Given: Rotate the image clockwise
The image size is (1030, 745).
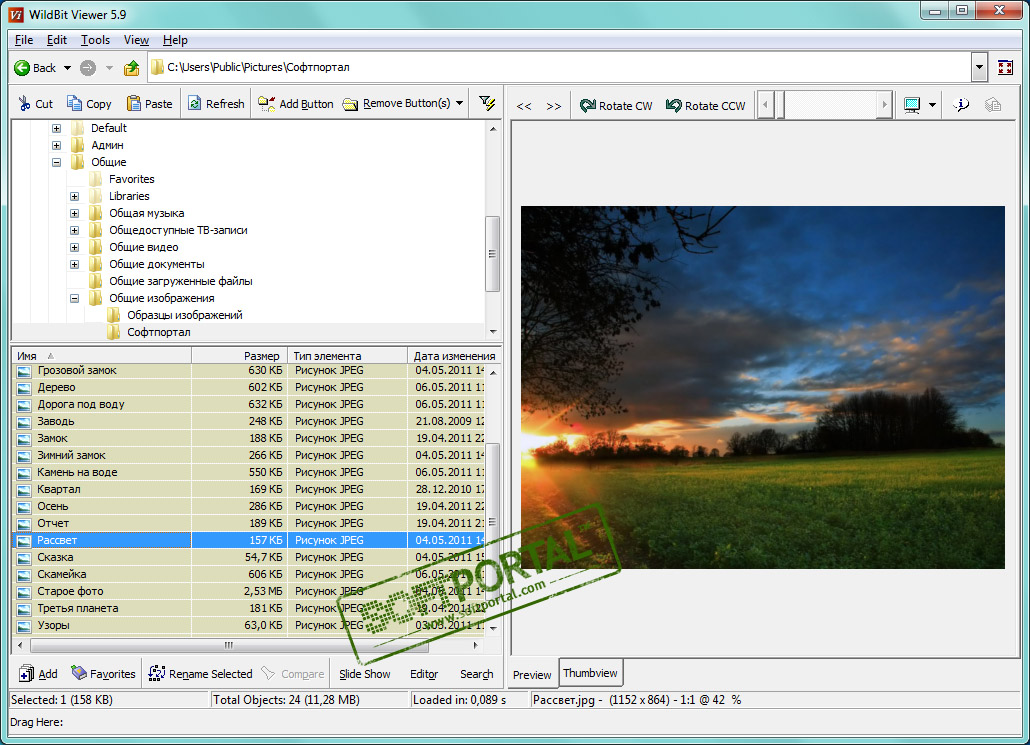Looking at the screenshot, I should tap(616, 106).
